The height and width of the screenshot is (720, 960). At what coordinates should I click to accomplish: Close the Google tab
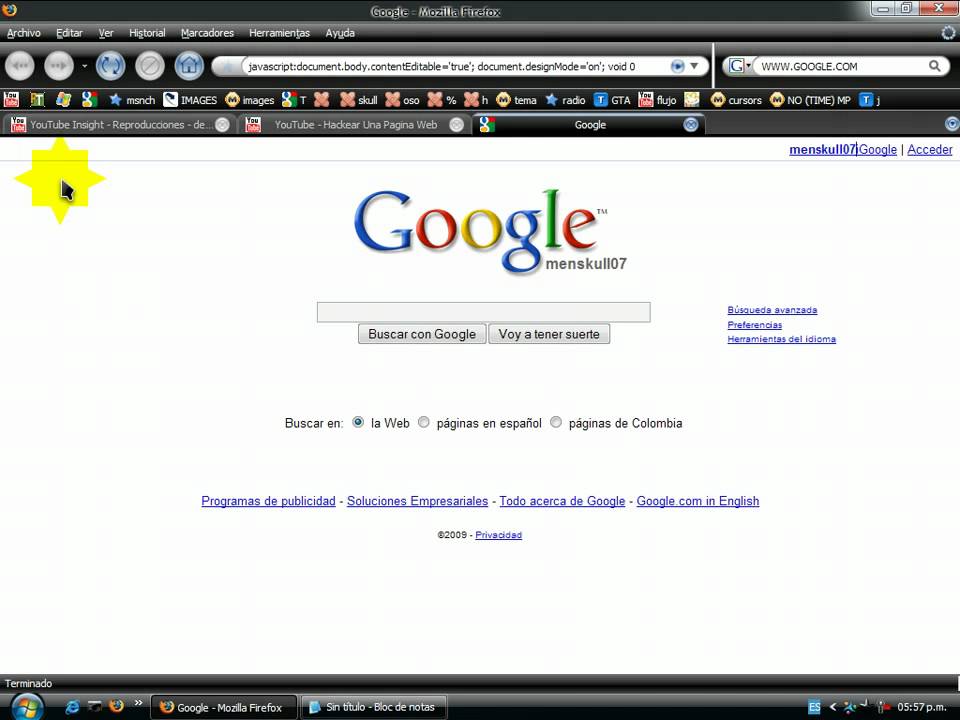click(x=691, y=125)
